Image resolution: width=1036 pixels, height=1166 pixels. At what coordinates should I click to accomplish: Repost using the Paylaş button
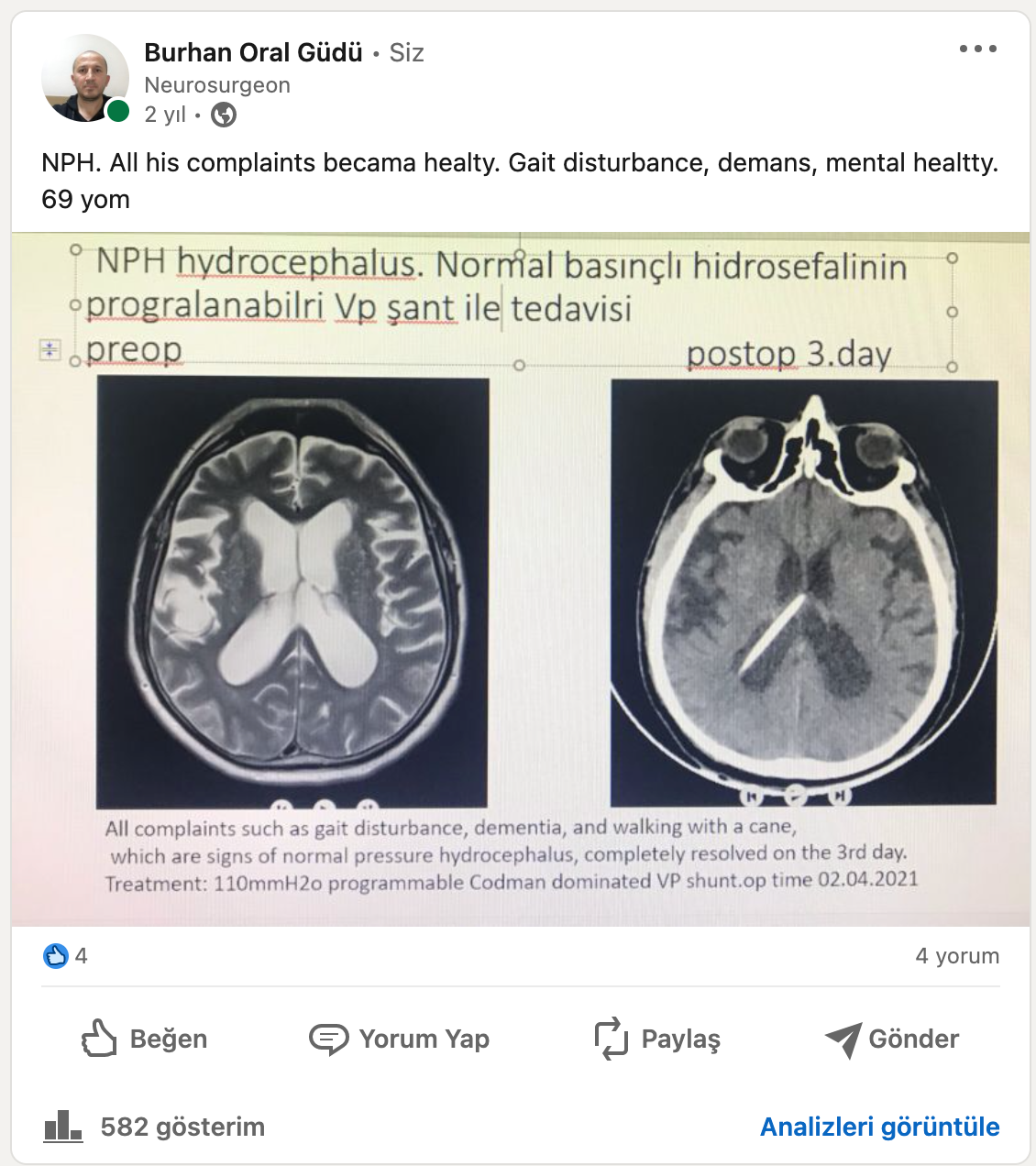(657, 1039)
